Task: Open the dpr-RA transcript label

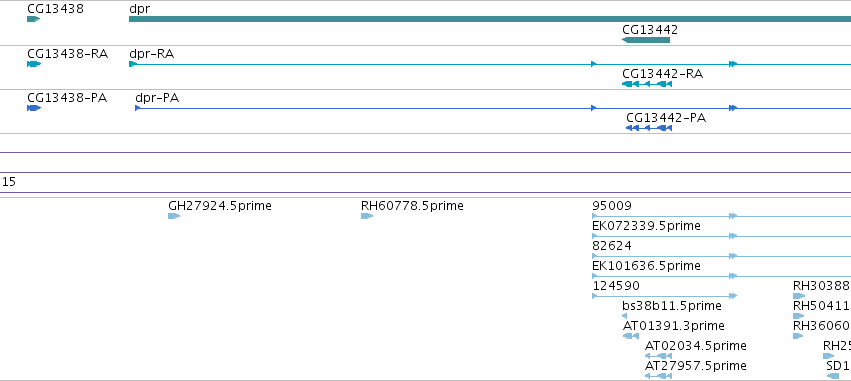Action: pos(151,54)
